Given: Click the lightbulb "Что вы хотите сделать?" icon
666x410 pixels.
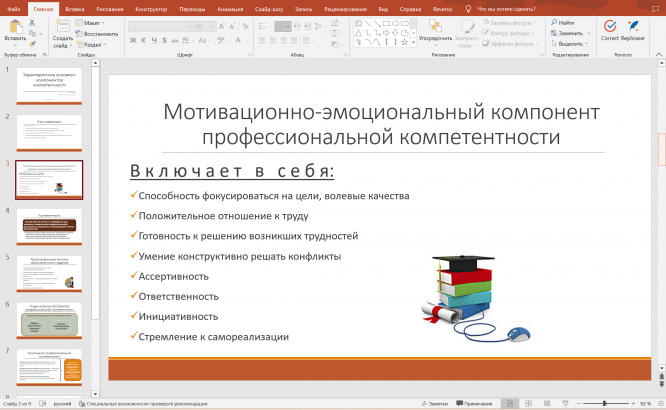Looking at the screenshot, I should tap(469, 8).
